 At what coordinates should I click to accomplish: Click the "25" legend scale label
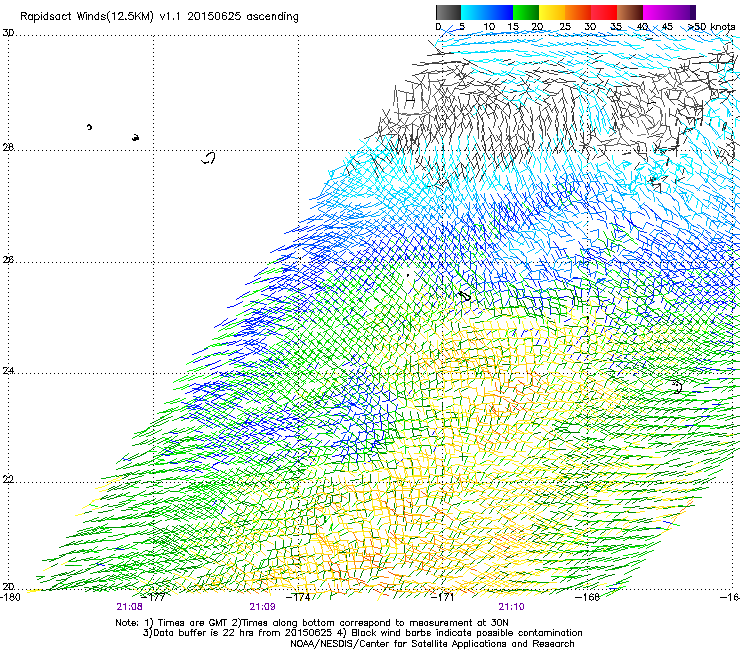coord(565,27)
